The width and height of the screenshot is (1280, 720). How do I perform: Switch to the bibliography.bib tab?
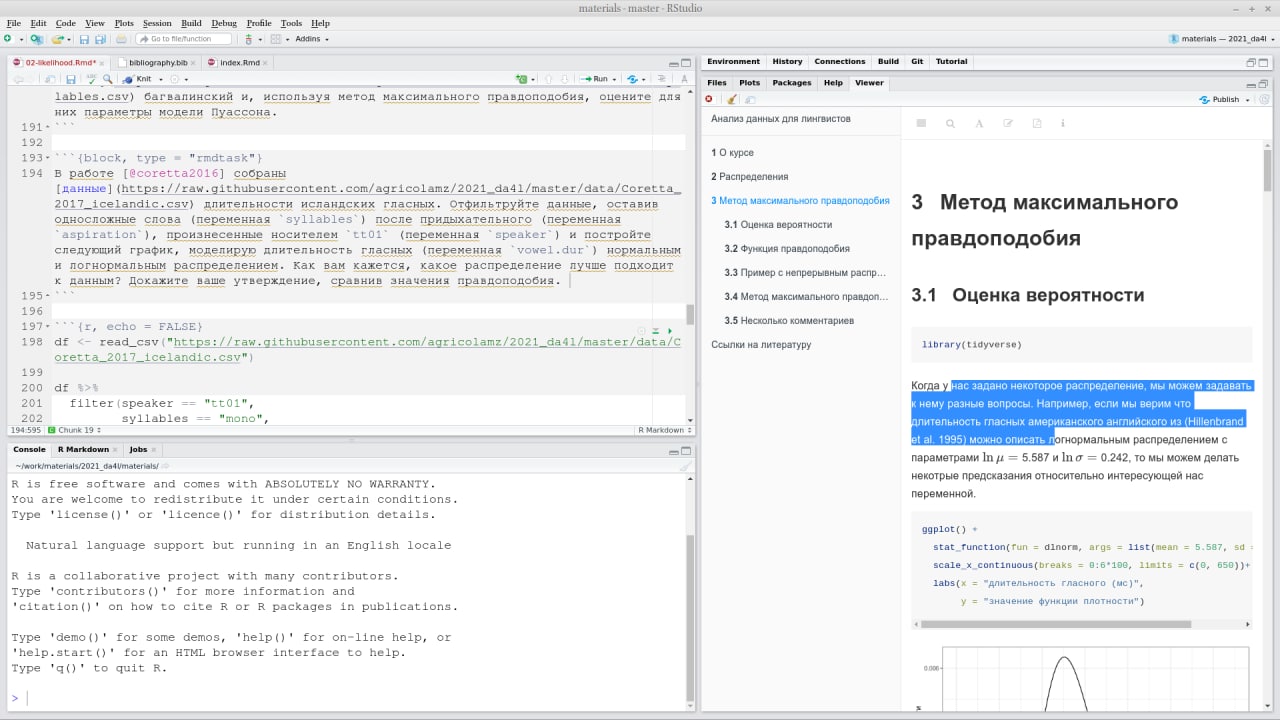158,62
